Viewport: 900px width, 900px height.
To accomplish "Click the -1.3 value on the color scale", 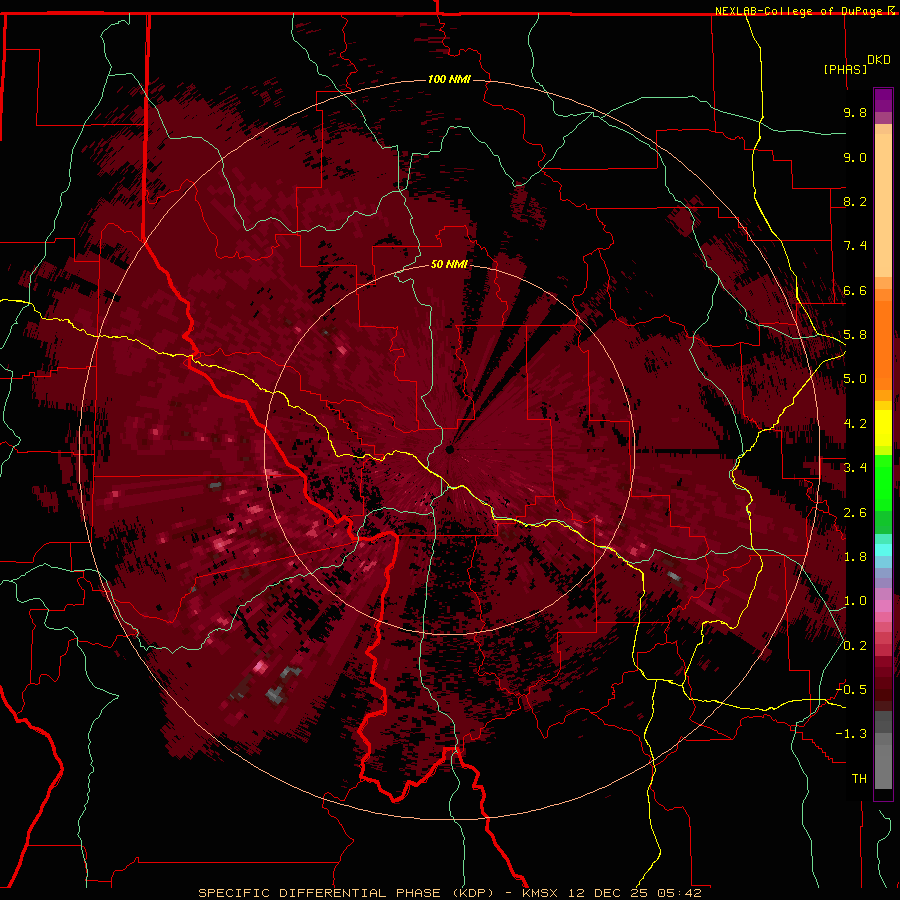I will [x=851, y=734].
